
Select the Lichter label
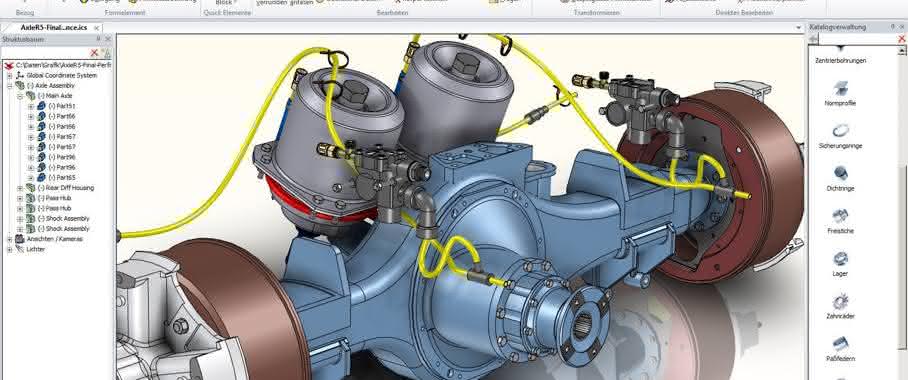(x=36, y=249)
